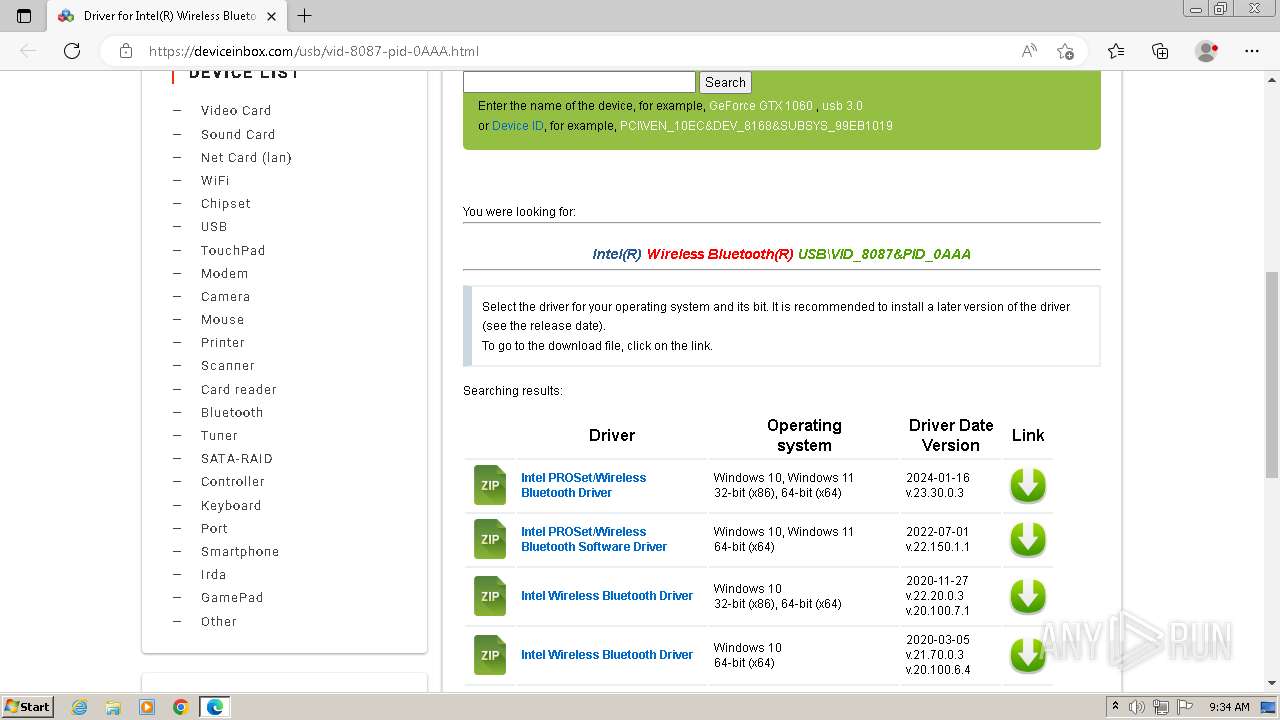The image size is (1280, 720).
Task: Open the Device ID link
Action: click(518, 126)
